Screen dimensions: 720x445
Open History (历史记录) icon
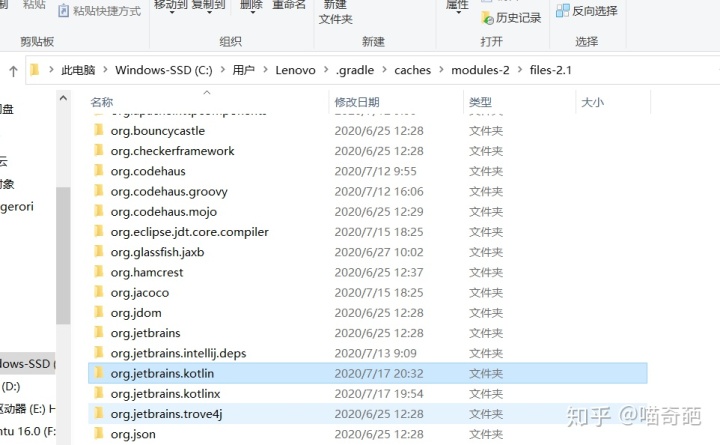[x=487, y=18]
